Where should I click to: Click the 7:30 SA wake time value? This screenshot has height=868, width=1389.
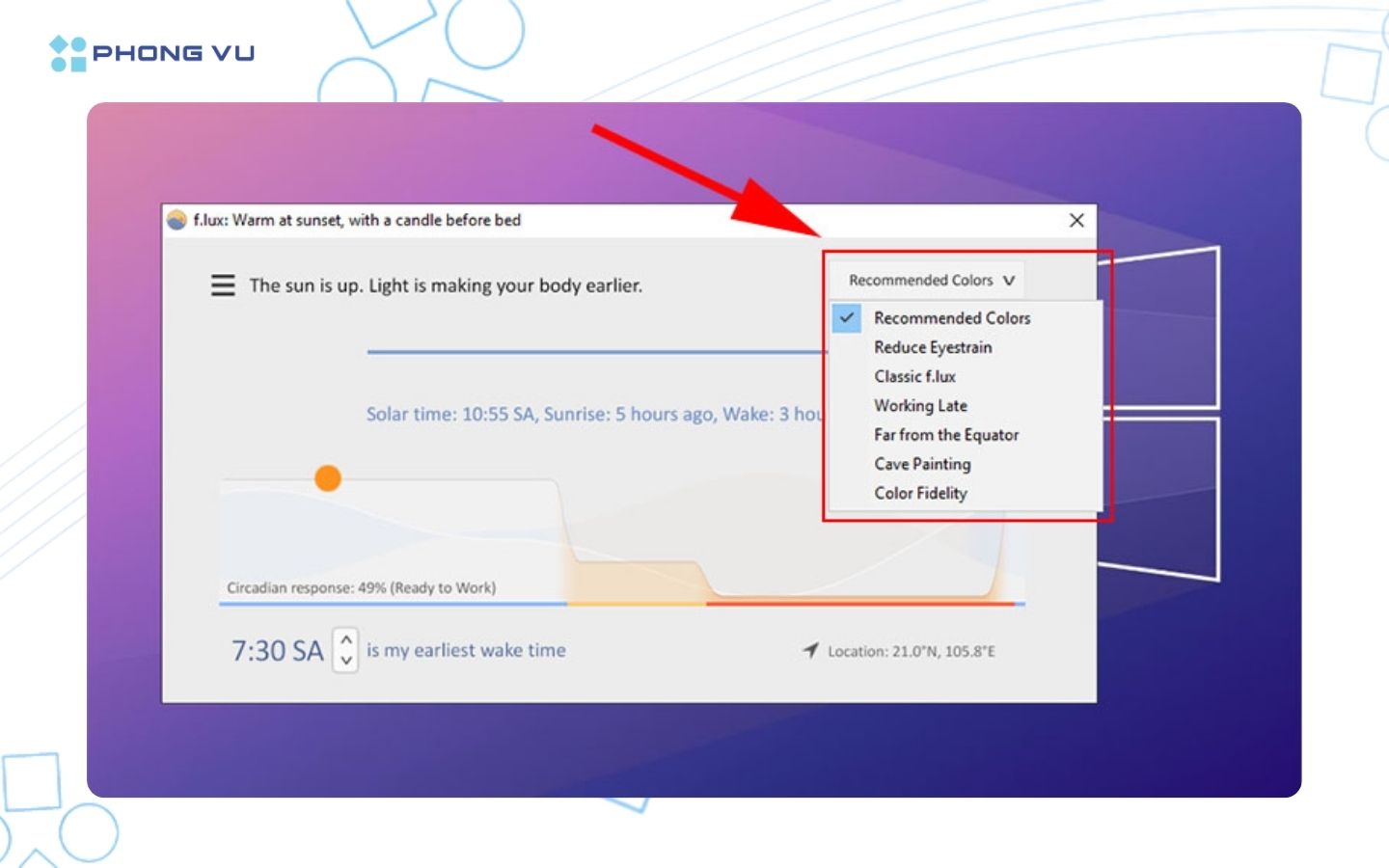277,651
